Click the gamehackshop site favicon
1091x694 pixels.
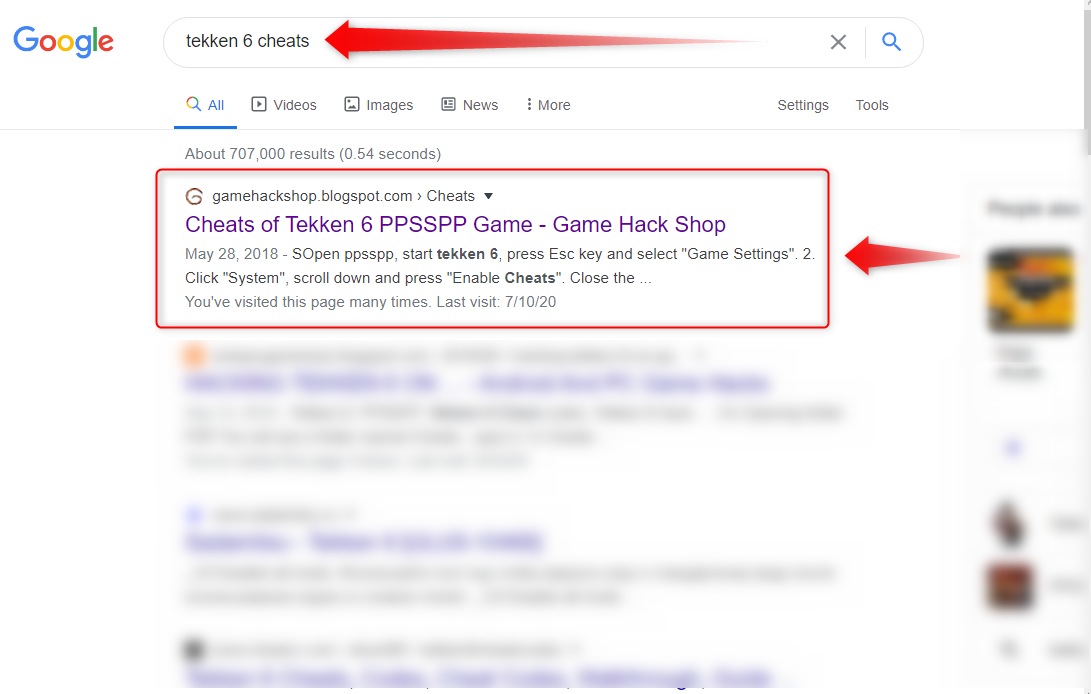tap(194, 195)
